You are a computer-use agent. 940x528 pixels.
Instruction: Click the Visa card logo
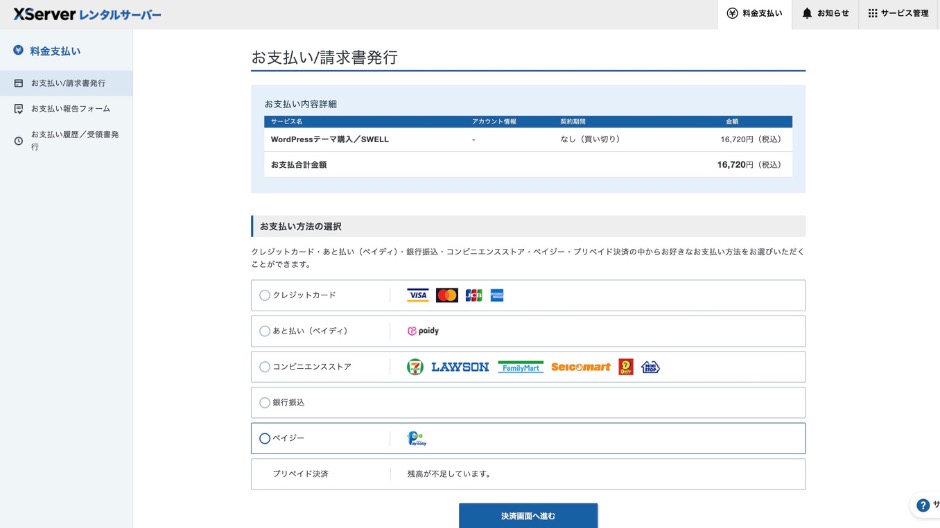[418, 295]
